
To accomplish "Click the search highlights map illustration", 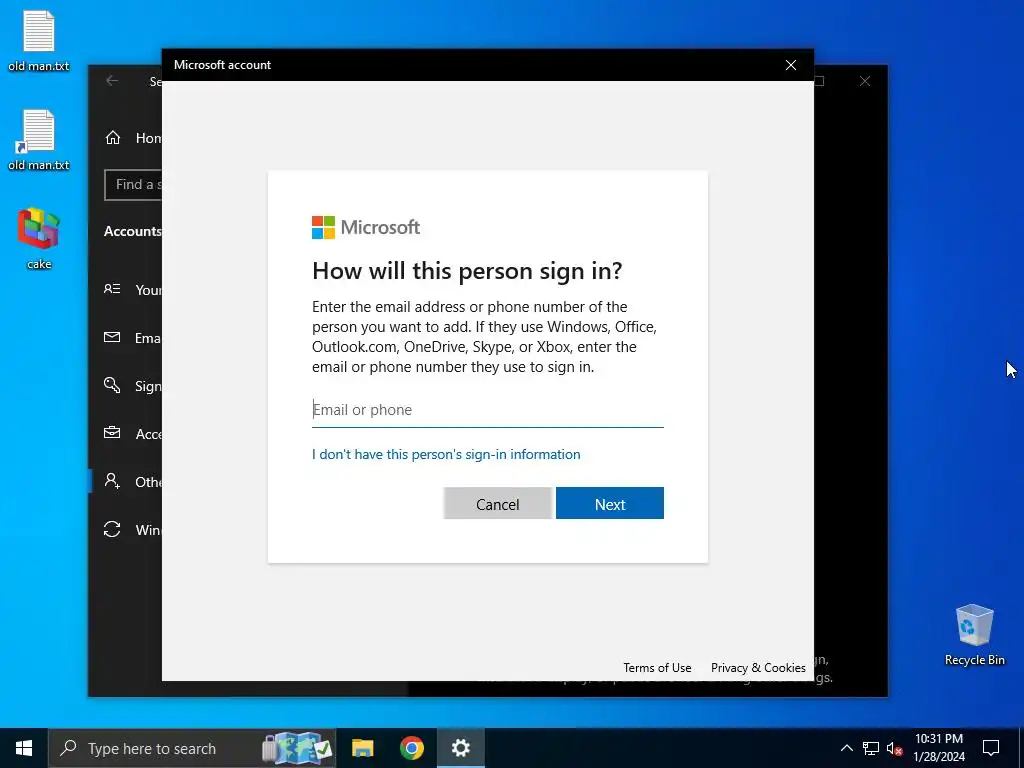I will tap(297, 748).
